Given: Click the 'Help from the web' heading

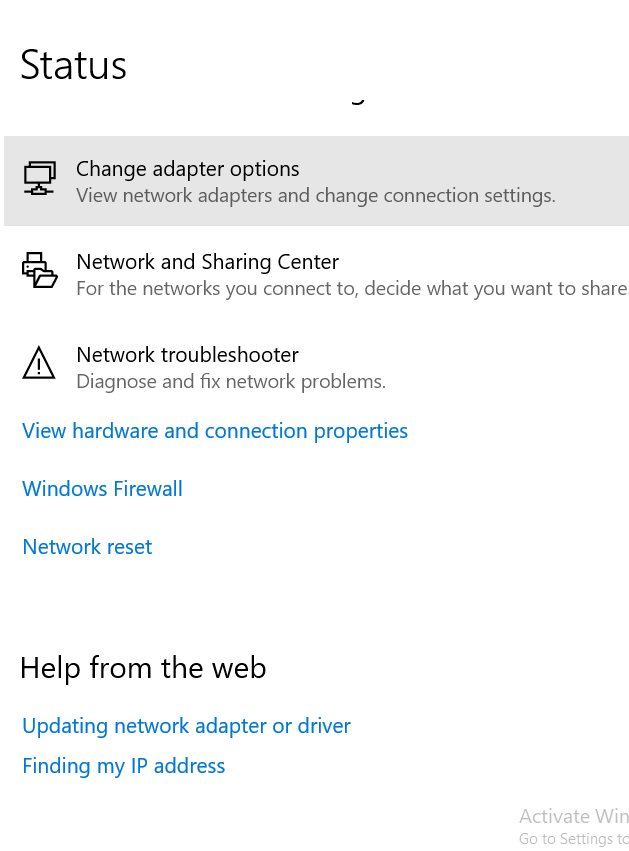Looking at the screenshot, I should pos(143,668).
